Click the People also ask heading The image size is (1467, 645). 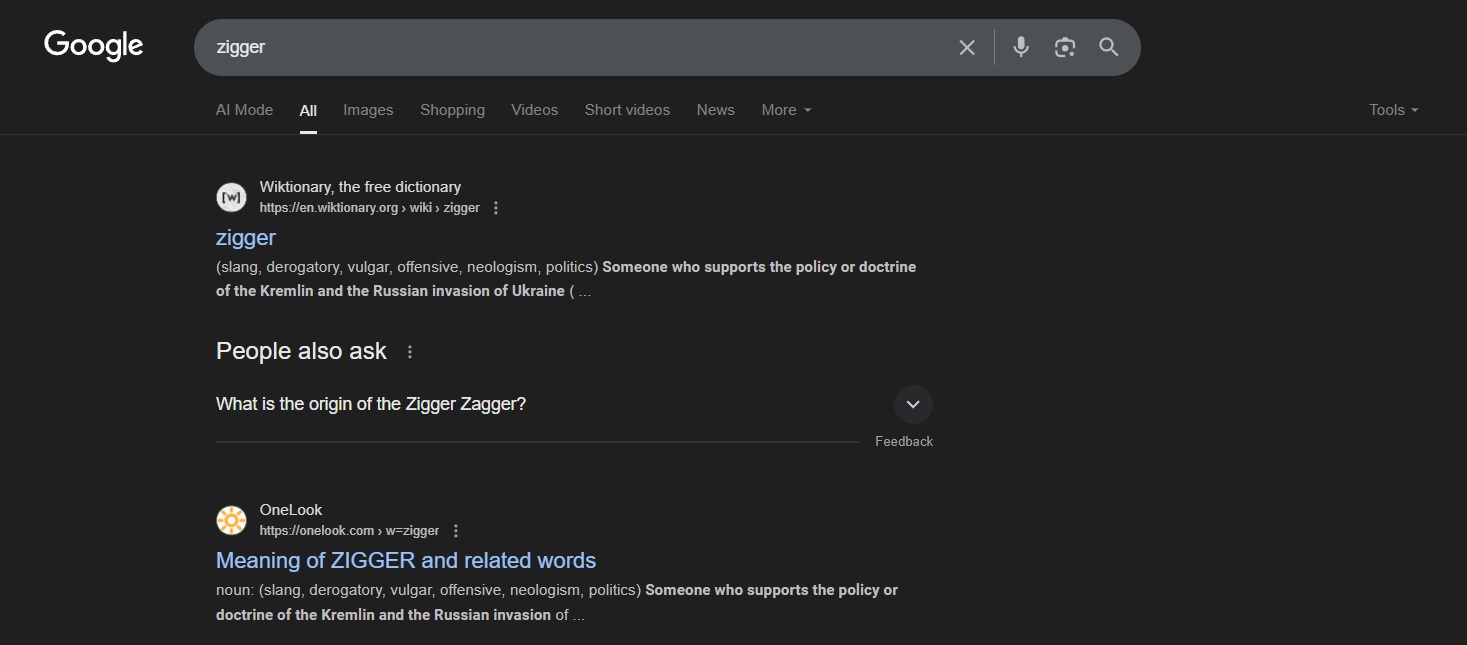pos(301,351)
